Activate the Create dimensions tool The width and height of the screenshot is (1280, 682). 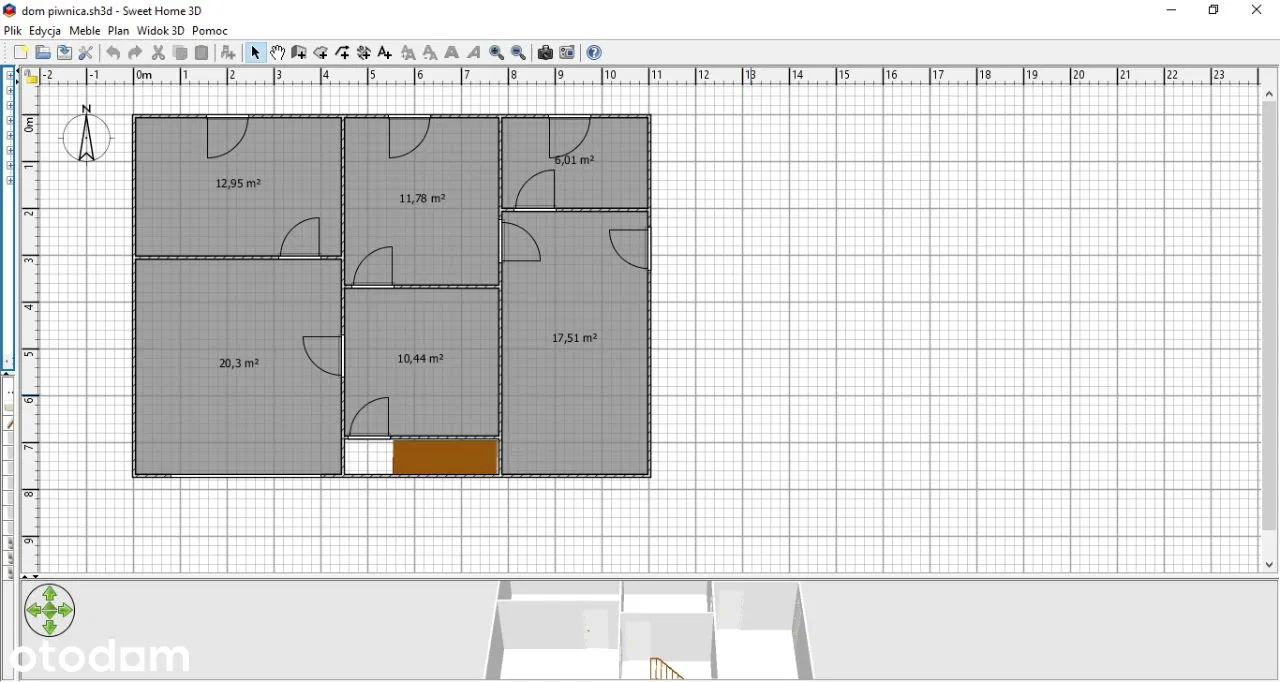pos(364,53)
